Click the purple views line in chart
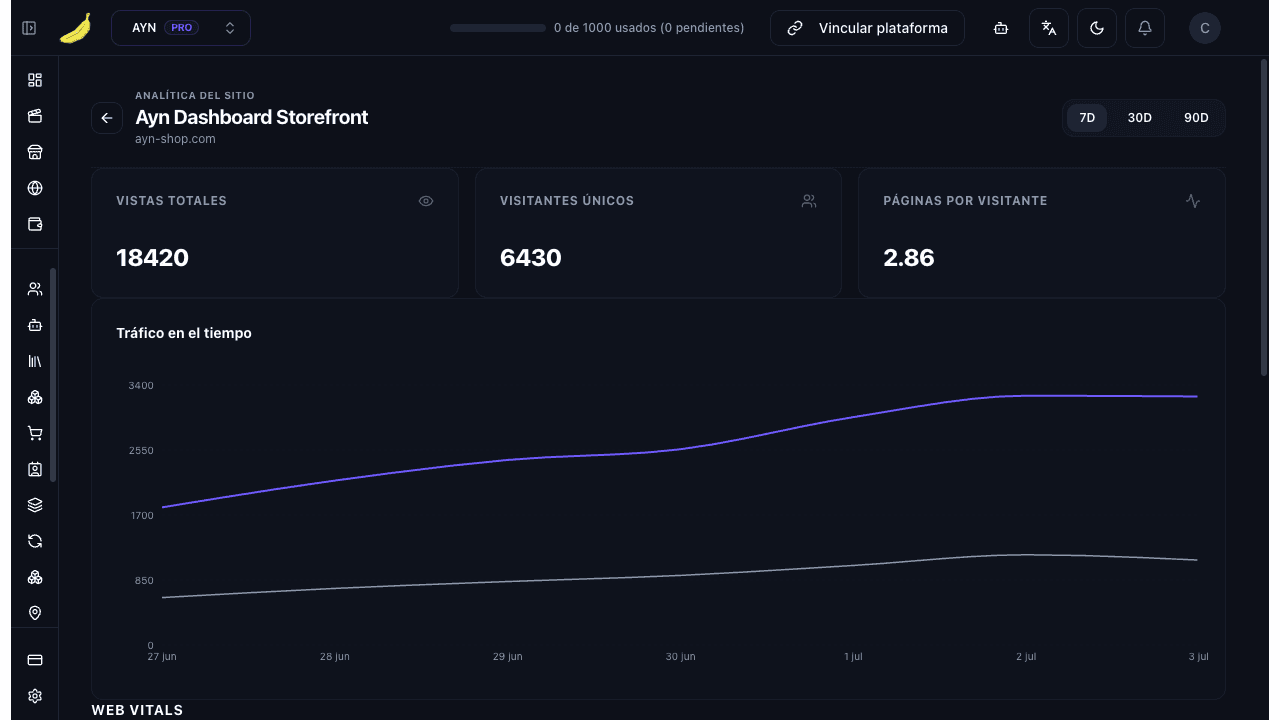Image resolution: width=1280 pixels, height=720 pixels. point(680,448)
